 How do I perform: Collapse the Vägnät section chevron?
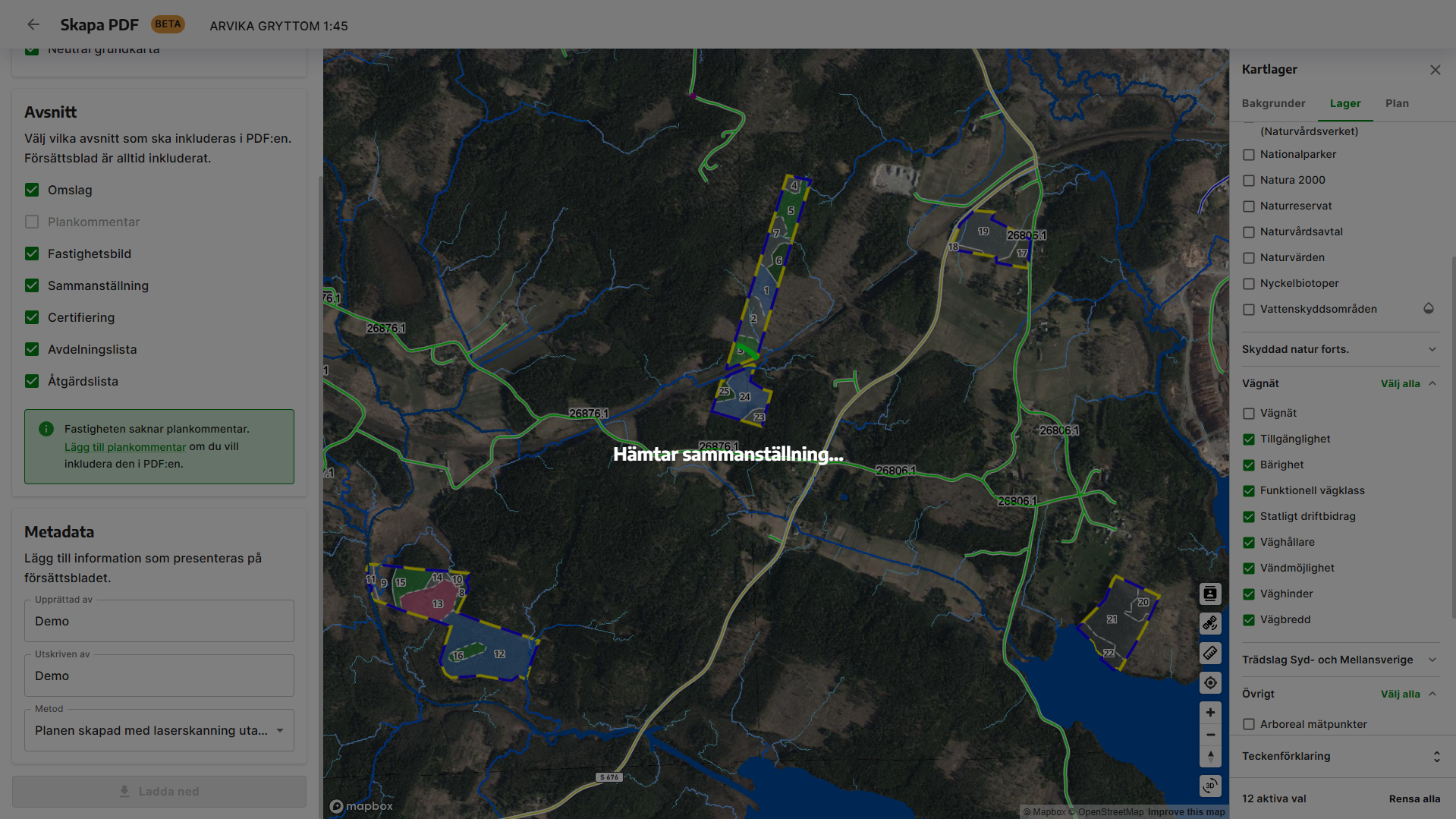pos(1432,383)
